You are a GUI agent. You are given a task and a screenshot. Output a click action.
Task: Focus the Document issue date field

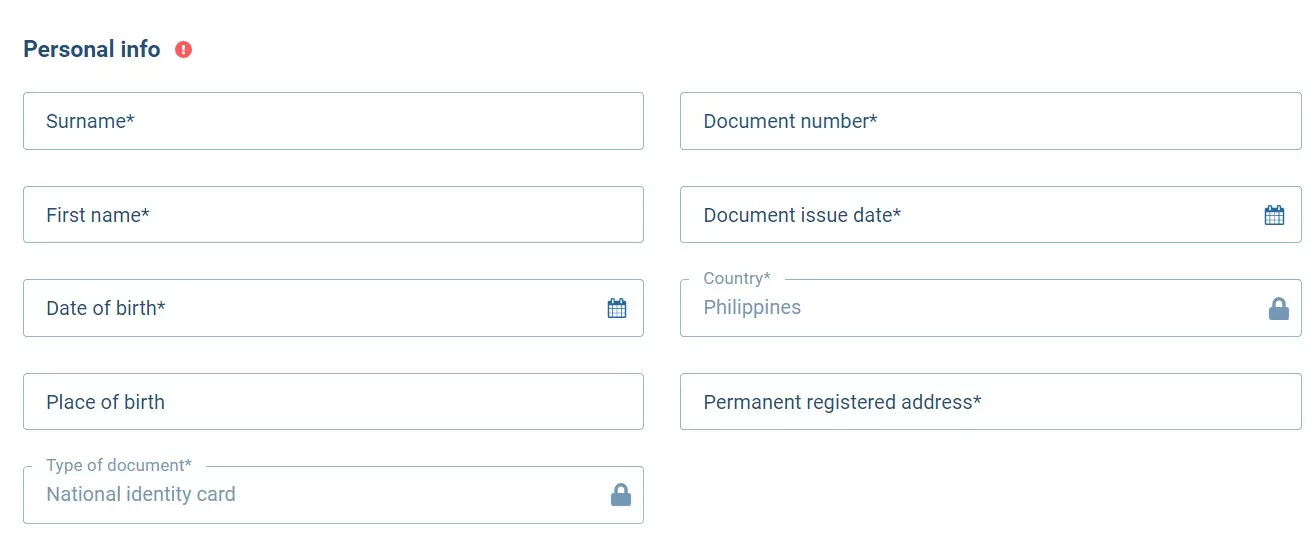click(991, 214)
